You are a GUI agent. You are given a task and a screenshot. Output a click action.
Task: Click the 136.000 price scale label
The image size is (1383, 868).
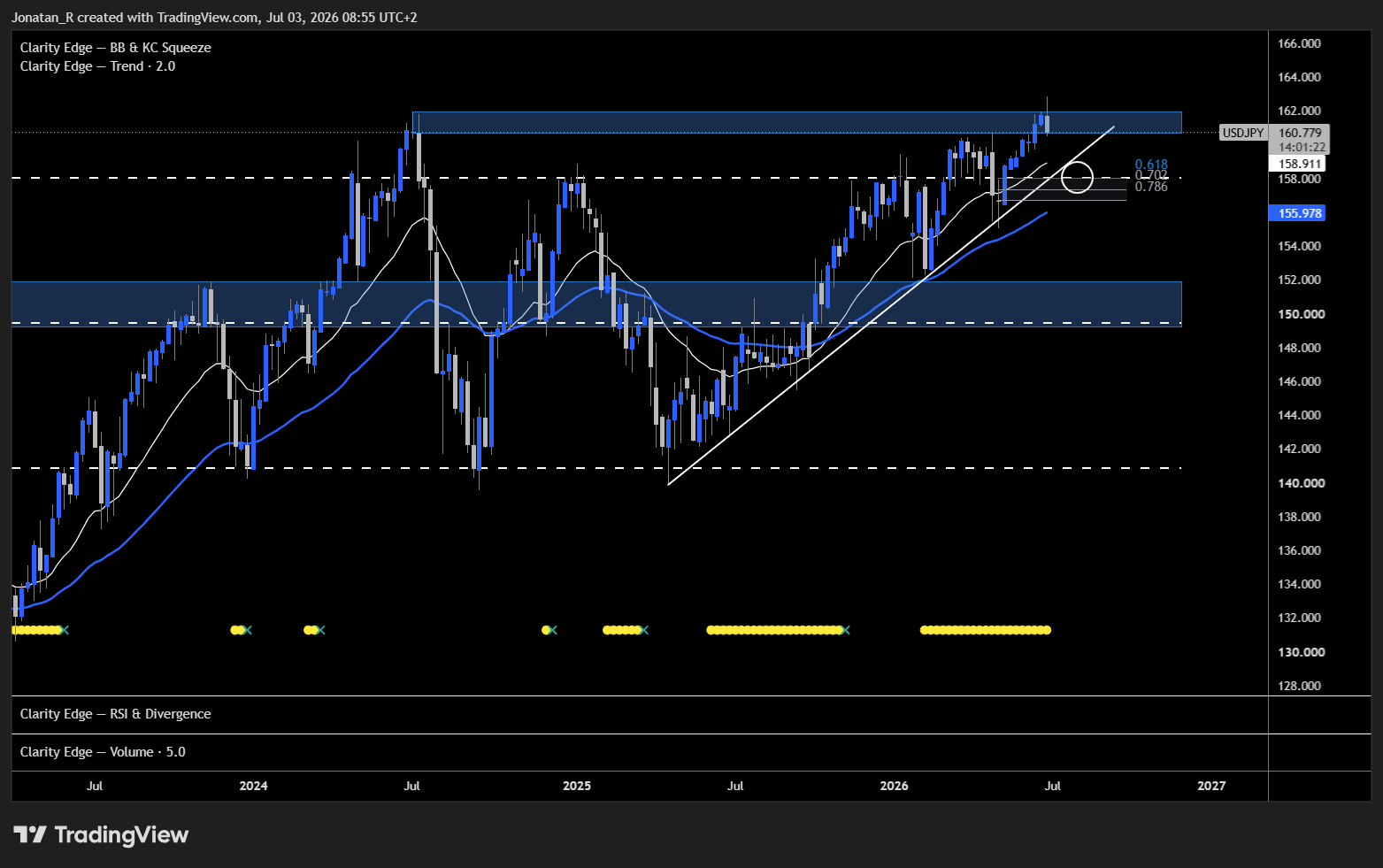[1299, 550]
